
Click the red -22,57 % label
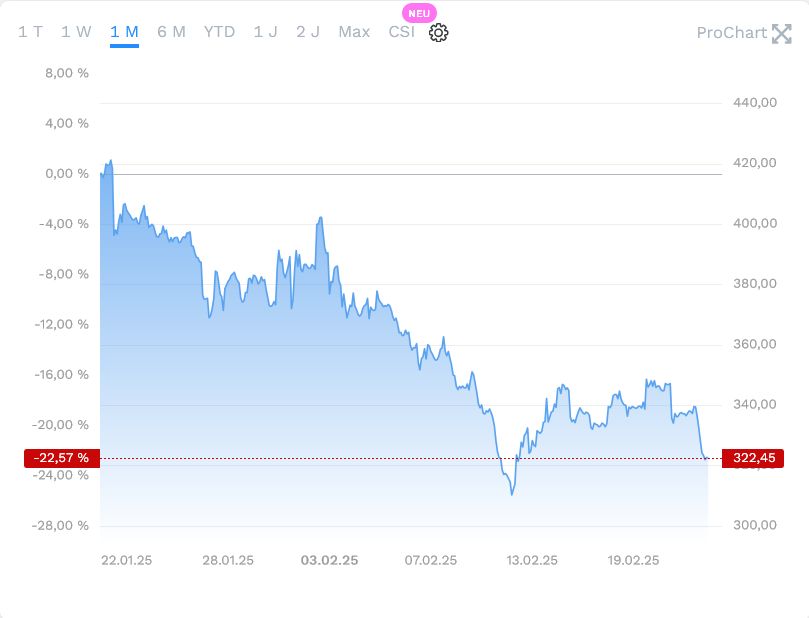pos(61,458)
